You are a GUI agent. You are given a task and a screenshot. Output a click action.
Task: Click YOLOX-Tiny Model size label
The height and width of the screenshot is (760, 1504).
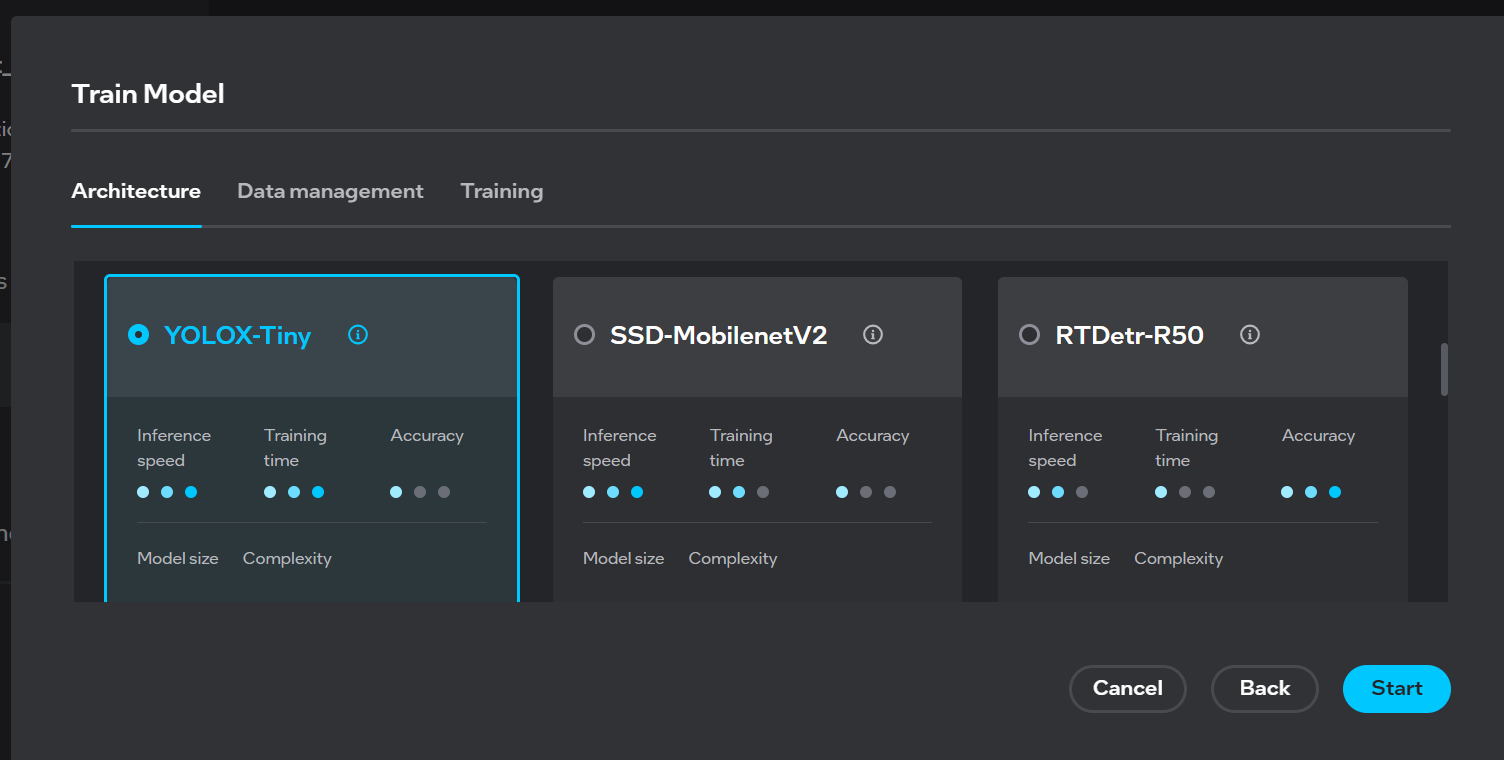pyautogui.click(x=178, y=558)
